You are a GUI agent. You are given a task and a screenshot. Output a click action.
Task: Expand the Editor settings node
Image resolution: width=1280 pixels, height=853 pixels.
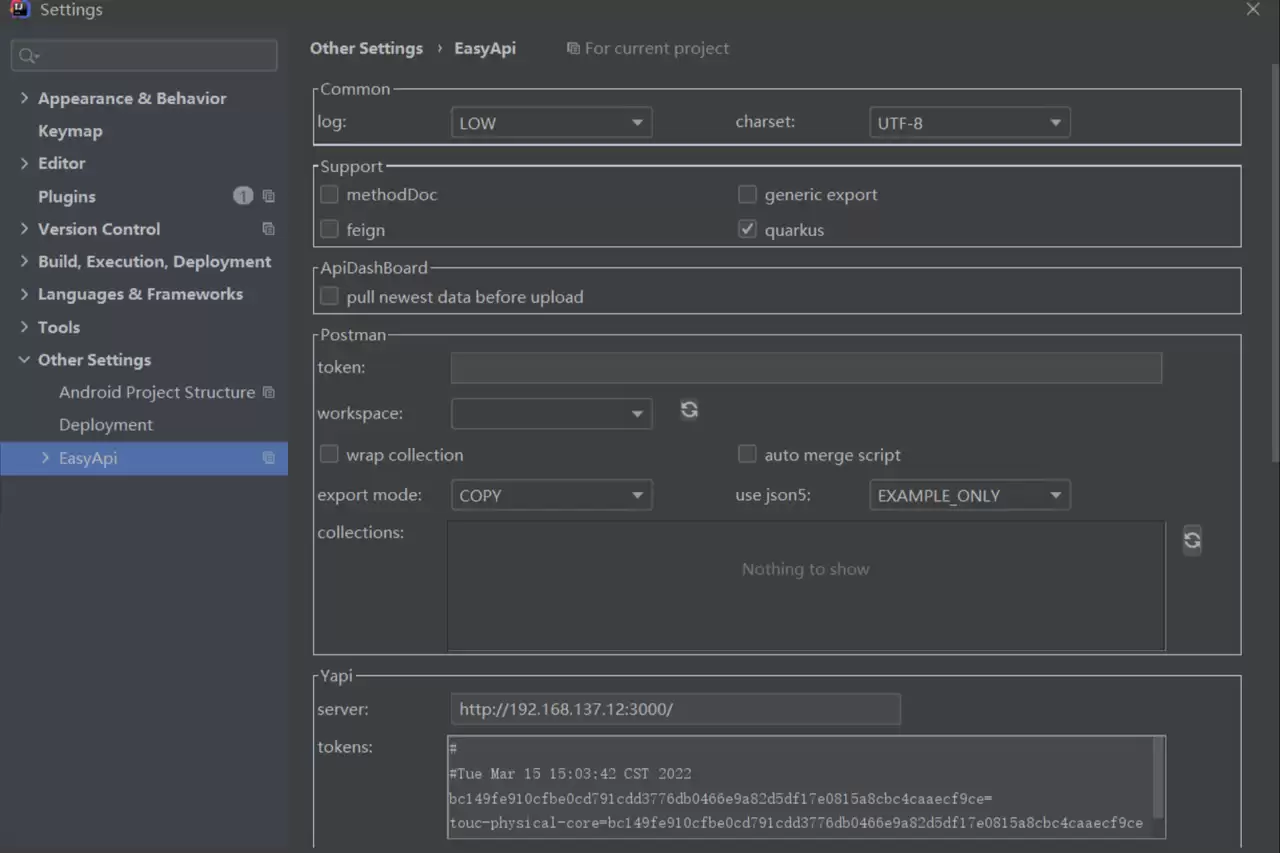click(x=24, y=163)
